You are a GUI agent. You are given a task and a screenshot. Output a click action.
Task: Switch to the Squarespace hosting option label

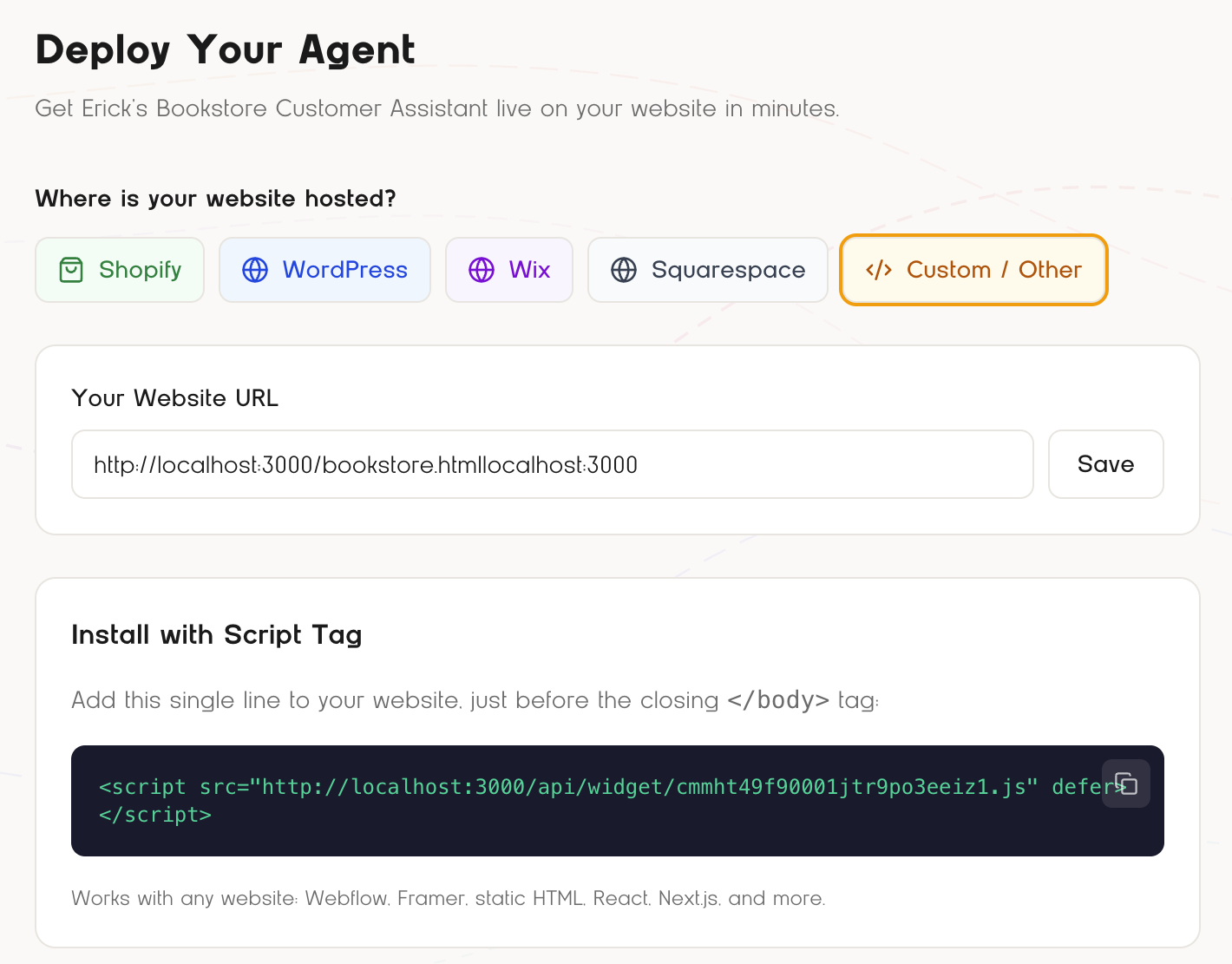click(728, 270)
